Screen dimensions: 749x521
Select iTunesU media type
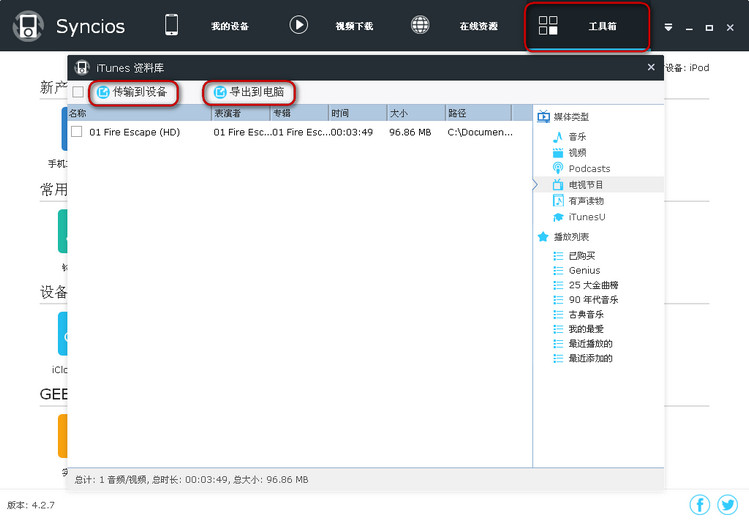coord(587,217)
